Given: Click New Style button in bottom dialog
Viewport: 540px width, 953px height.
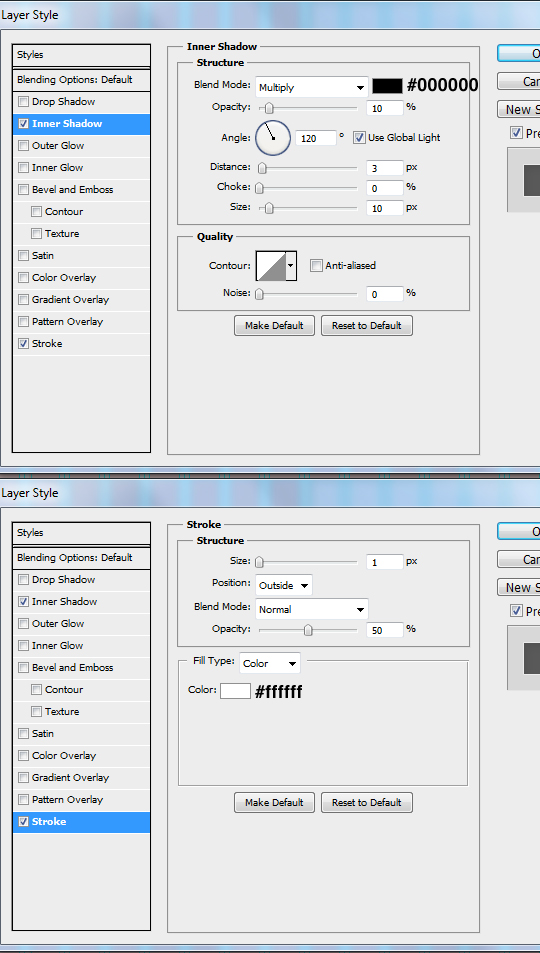Looking at the screenshot, I should point(519,587).
